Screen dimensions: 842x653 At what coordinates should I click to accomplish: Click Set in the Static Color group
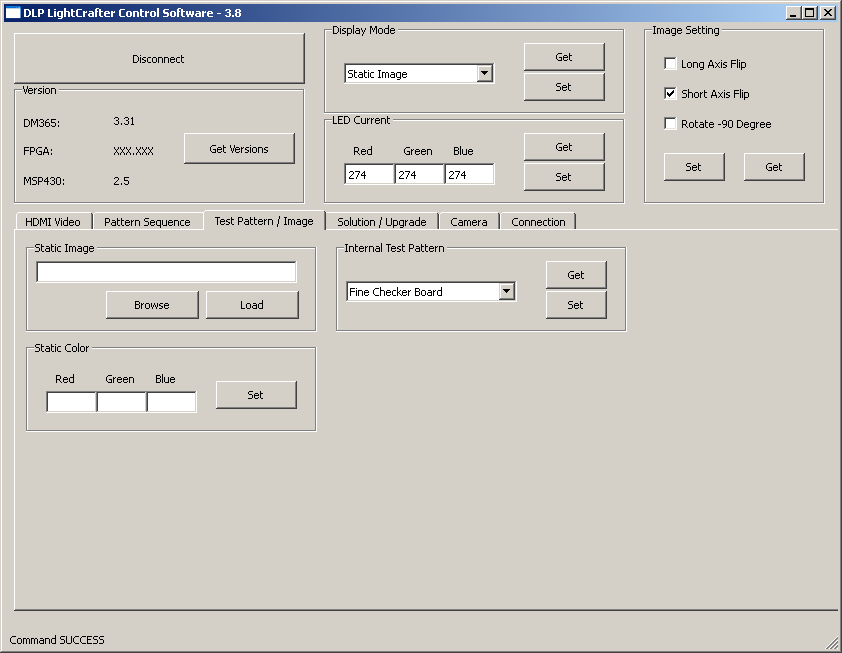[256, 395]
